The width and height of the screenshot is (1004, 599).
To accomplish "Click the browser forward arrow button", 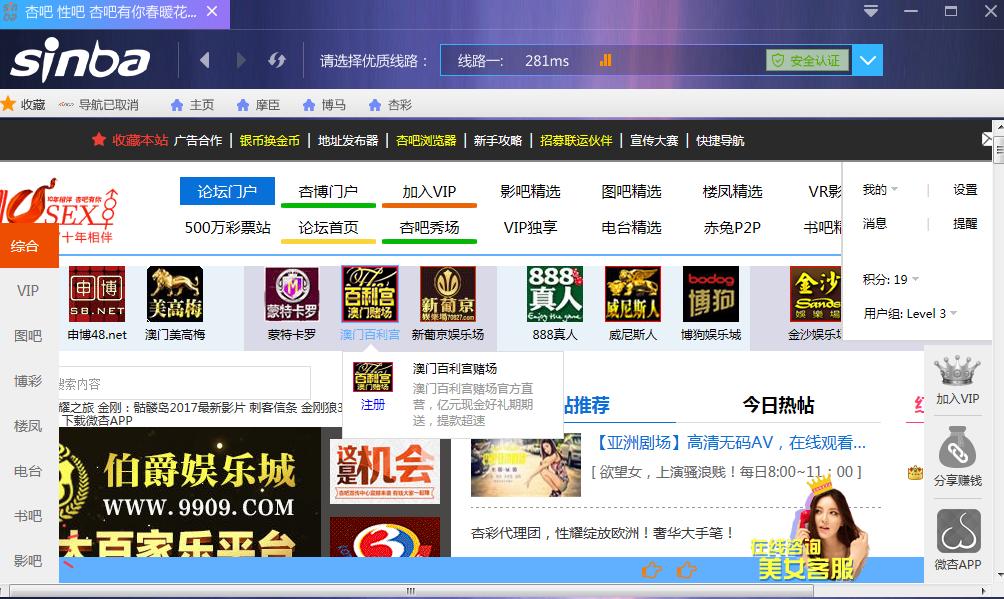I will (241, 60).
